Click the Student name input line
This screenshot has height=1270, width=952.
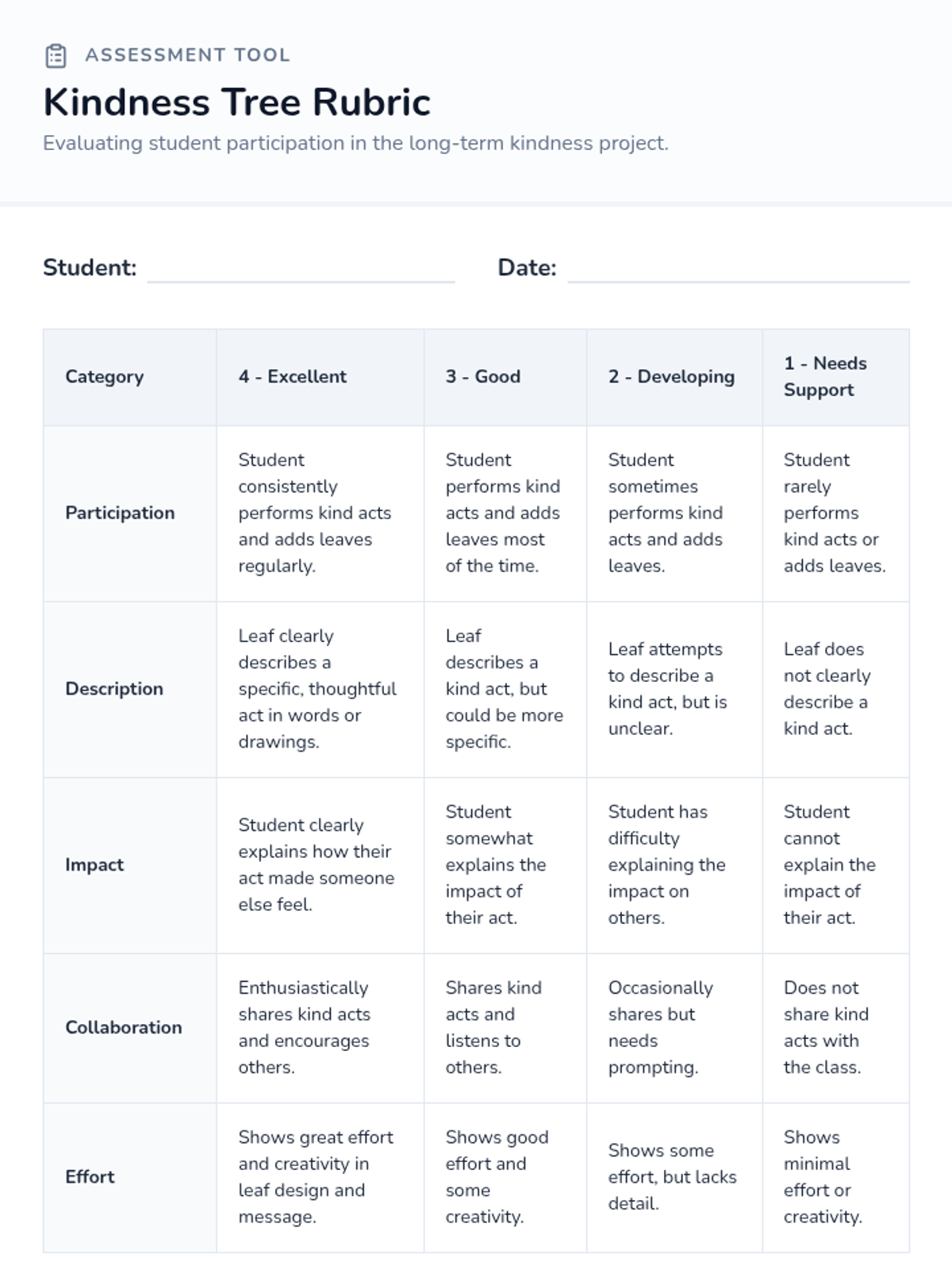pyautogui.click(x=301, y=270)
